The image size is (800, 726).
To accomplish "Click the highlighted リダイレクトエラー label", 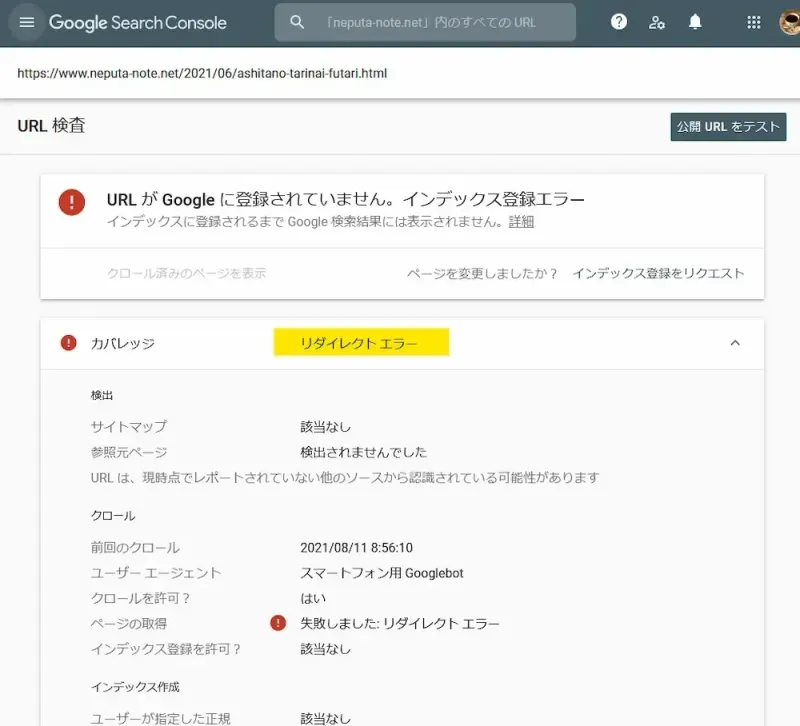I will click(x=363, y=342).
